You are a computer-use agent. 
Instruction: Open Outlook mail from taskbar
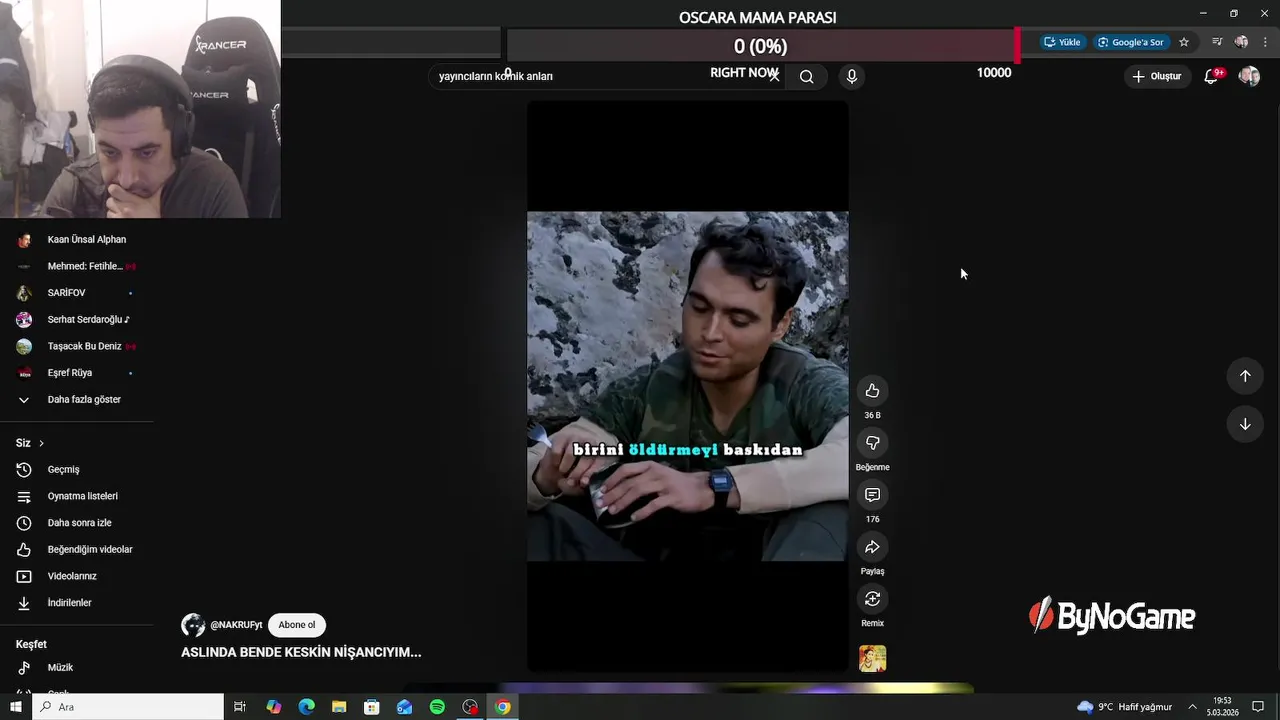(404, 707)
